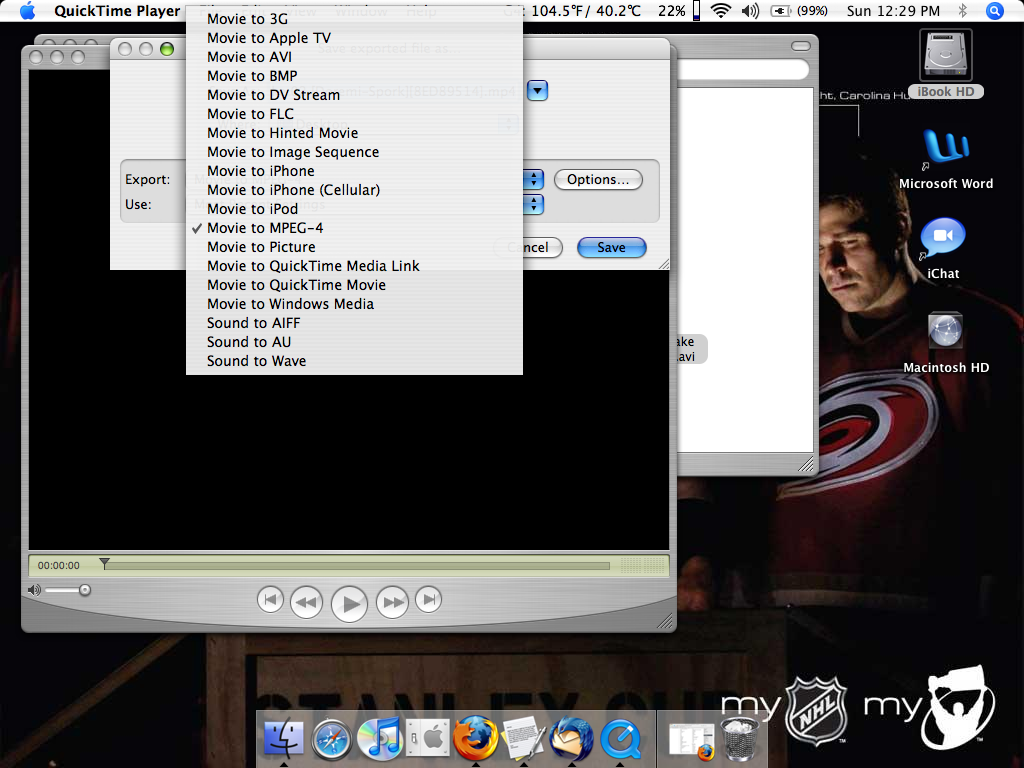Screen dimensions: 1024x768
Task: Click the QuickTime window resize grip
Action: (x=665, y=622)
